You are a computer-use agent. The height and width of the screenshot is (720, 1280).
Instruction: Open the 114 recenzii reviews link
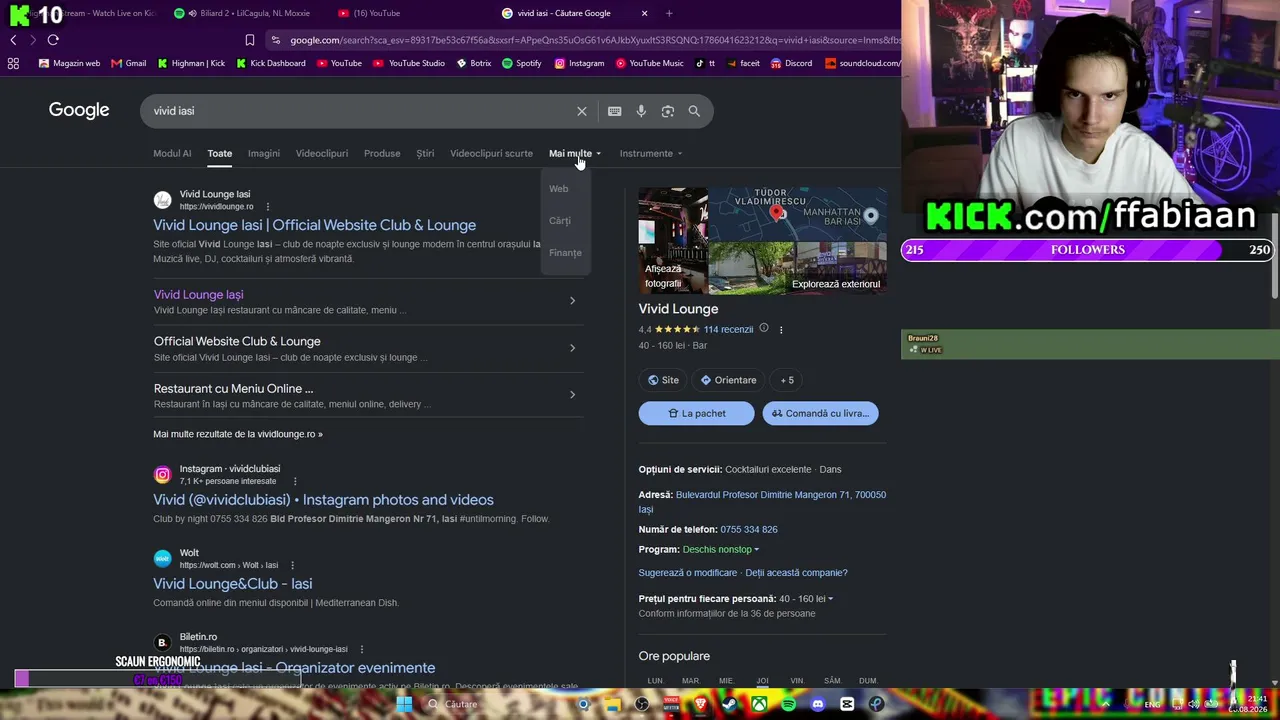728,329
